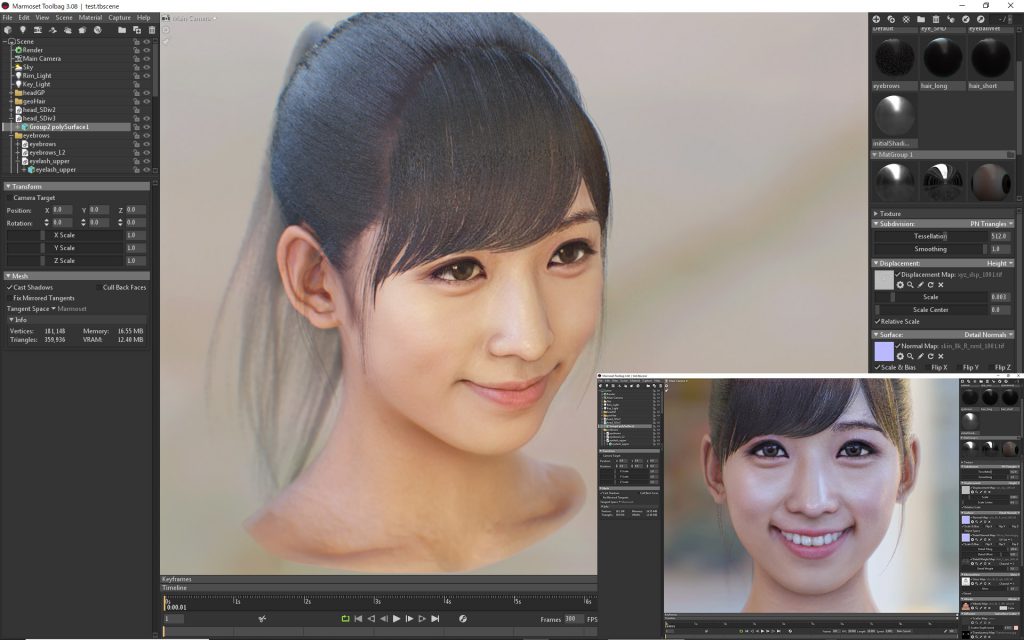Jump to the last frame of the timeline
1024x640 pixels.
[x=436, y=619]
